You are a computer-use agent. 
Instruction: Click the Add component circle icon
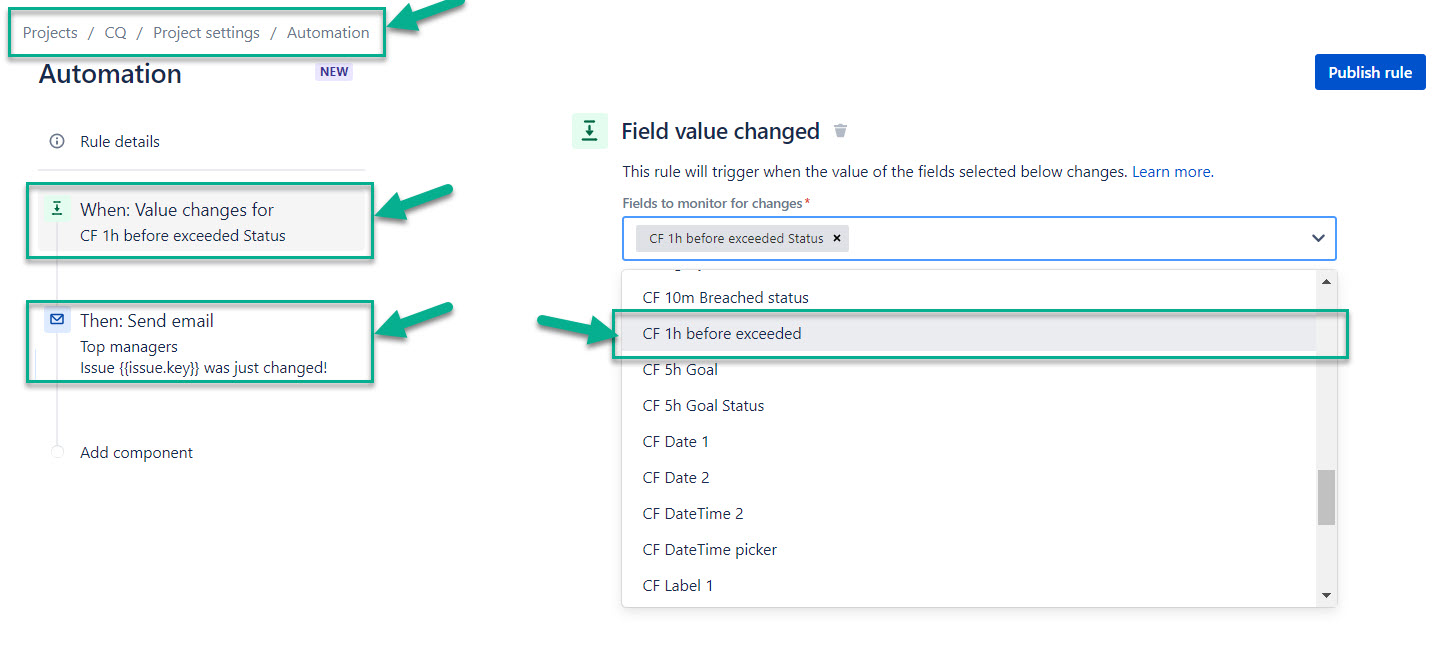point(57,452)
